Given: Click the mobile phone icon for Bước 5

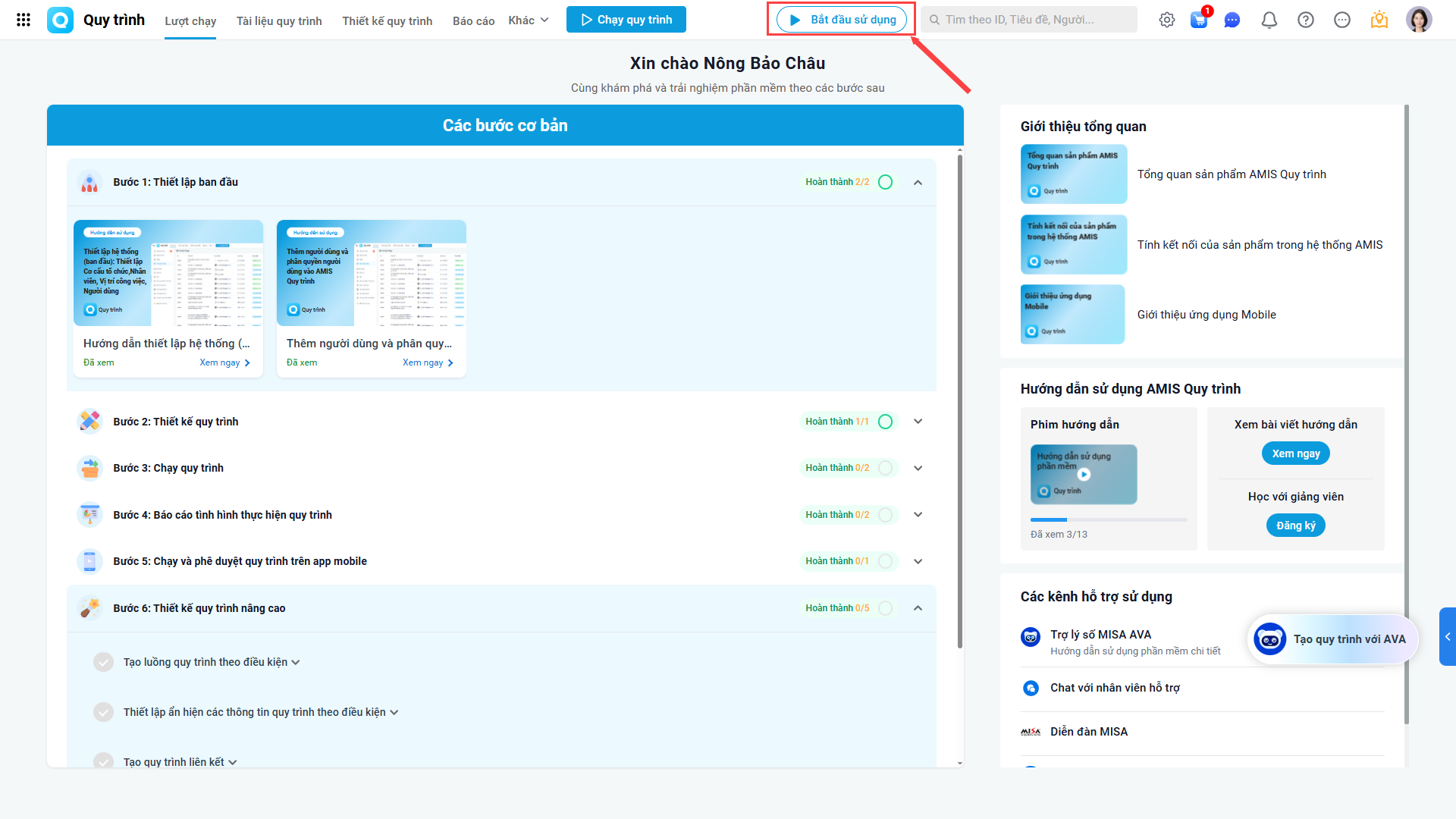Looking at the screenshot, I should tap(89, 561).
